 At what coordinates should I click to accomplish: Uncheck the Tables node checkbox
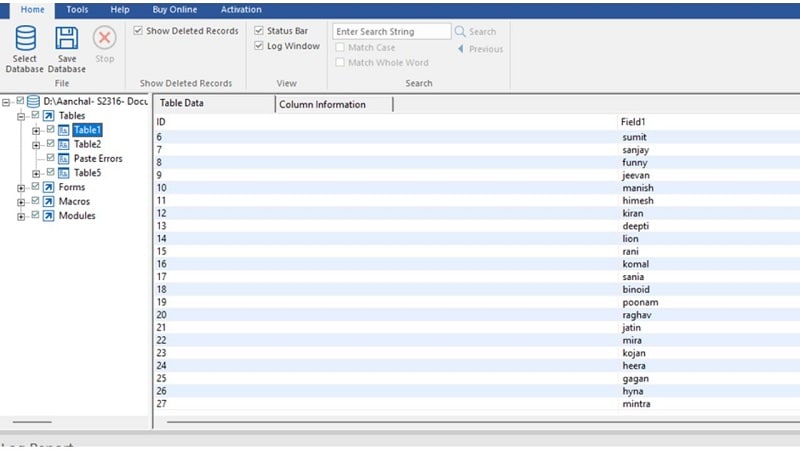pos(35,115)
